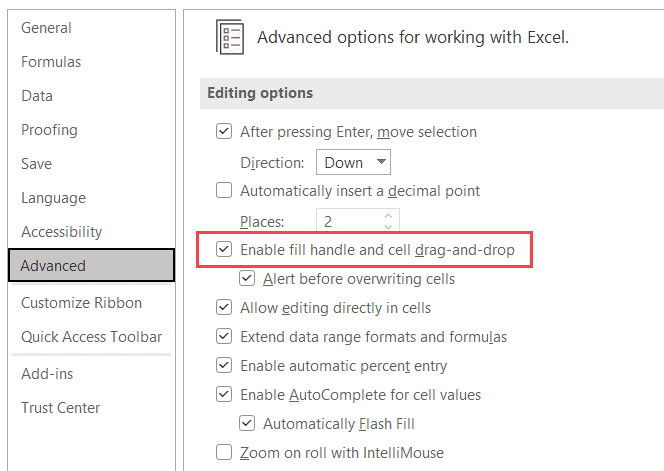This screenshot has height=471, width=664.
Task: Disable Enable automatic percent entry
Action: coord(224,366)
